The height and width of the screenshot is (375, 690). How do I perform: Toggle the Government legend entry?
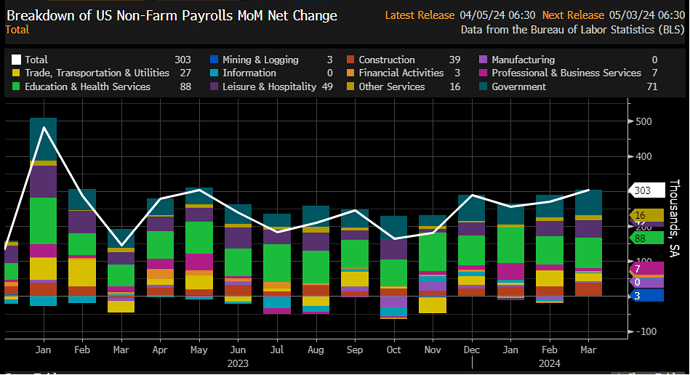(518, 87)
